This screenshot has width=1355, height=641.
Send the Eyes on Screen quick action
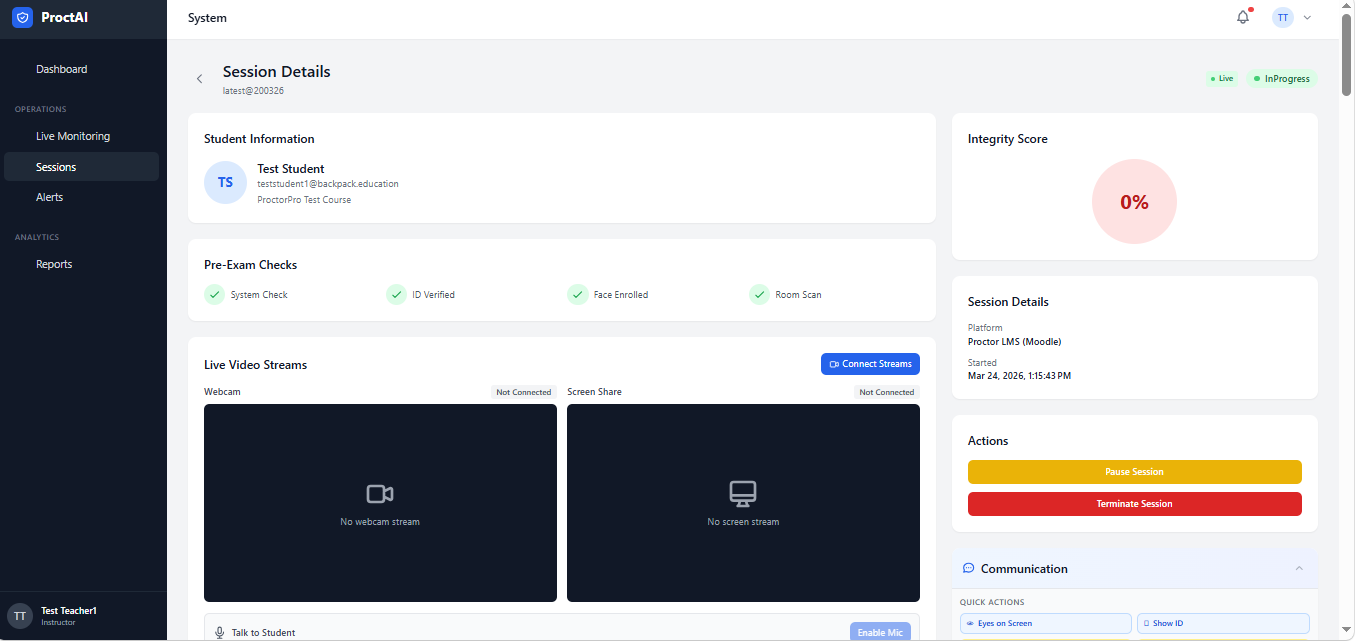click(1046, 623)
